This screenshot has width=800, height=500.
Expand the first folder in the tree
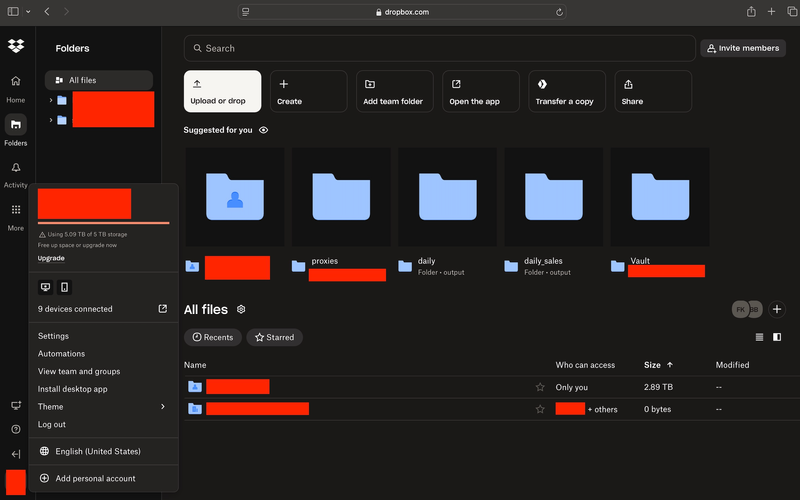50,100
